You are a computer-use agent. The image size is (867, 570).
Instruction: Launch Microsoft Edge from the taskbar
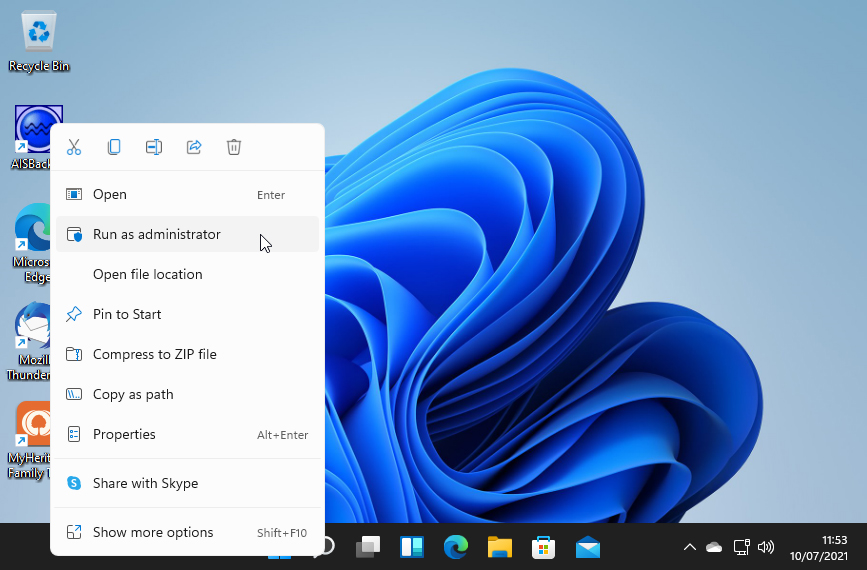(x=456, y=547)
